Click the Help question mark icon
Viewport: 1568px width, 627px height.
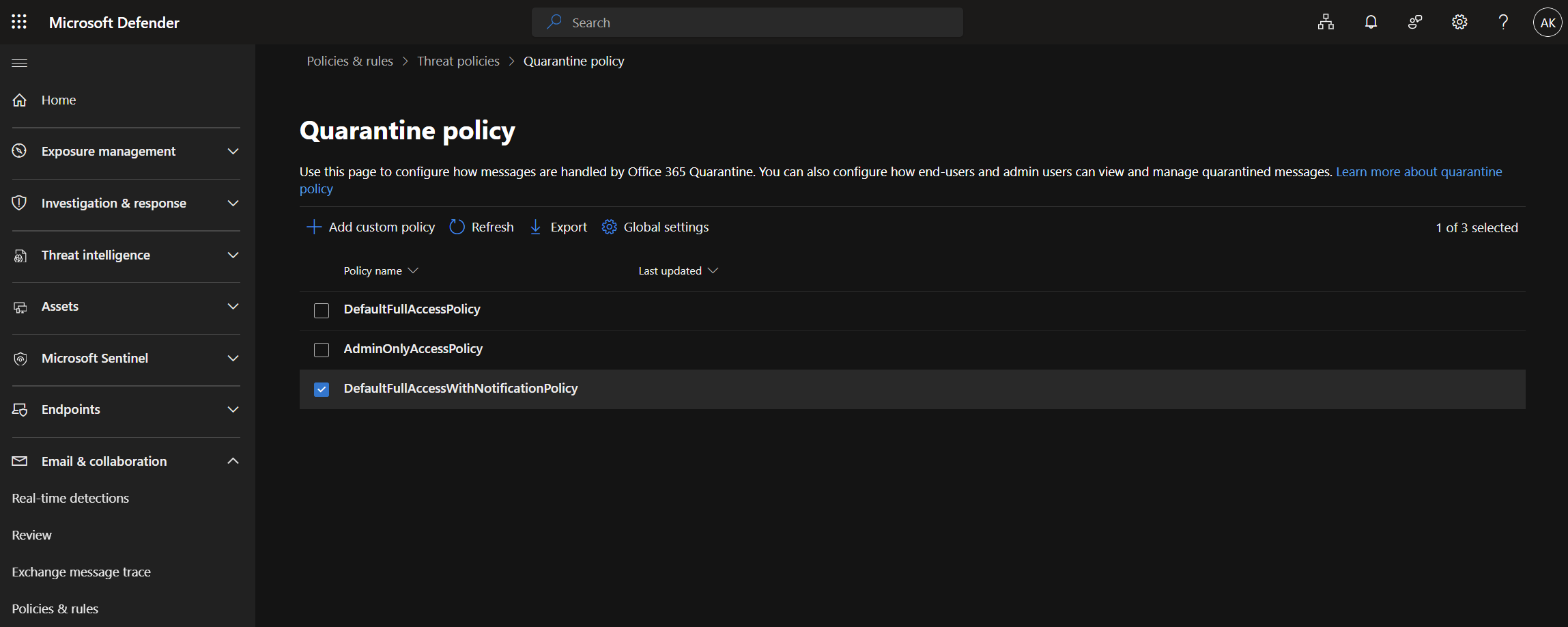pyautogui.click(x=1503, y=22)
